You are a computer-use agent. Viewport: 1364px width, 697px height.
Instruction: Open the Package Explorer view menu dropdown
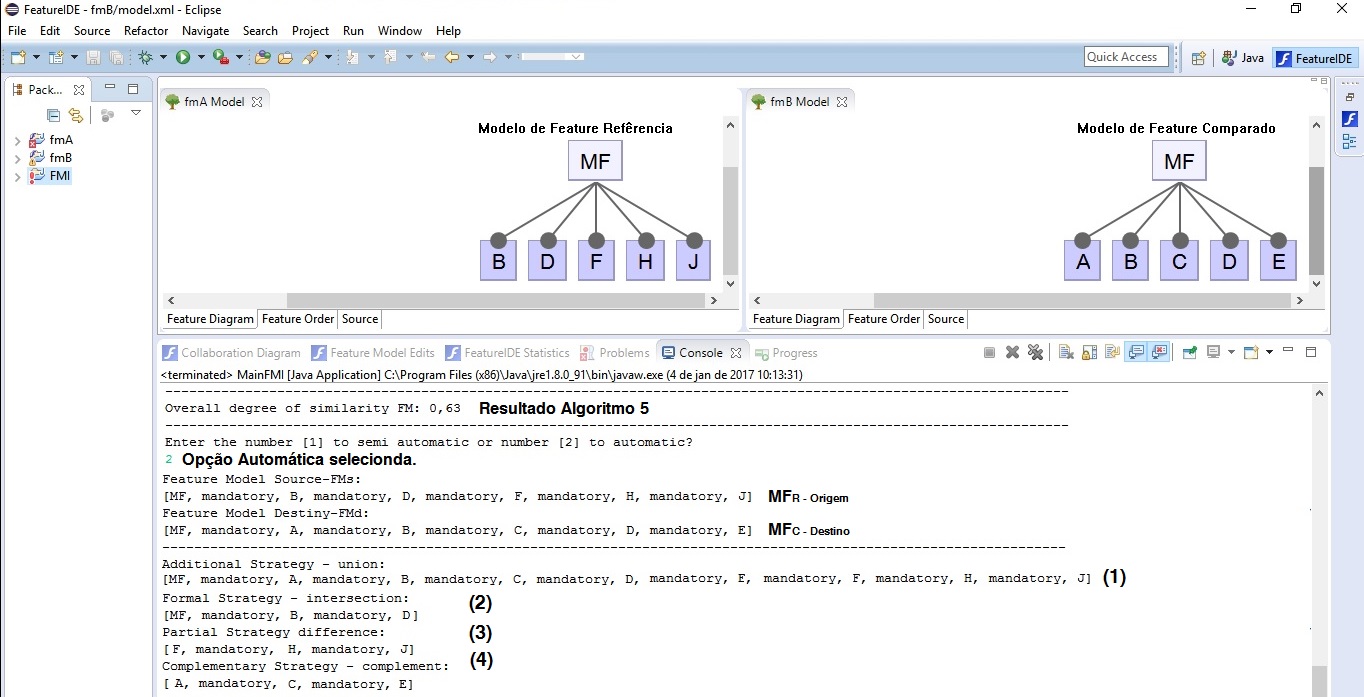pyautogui.click(x=136, y=113)
